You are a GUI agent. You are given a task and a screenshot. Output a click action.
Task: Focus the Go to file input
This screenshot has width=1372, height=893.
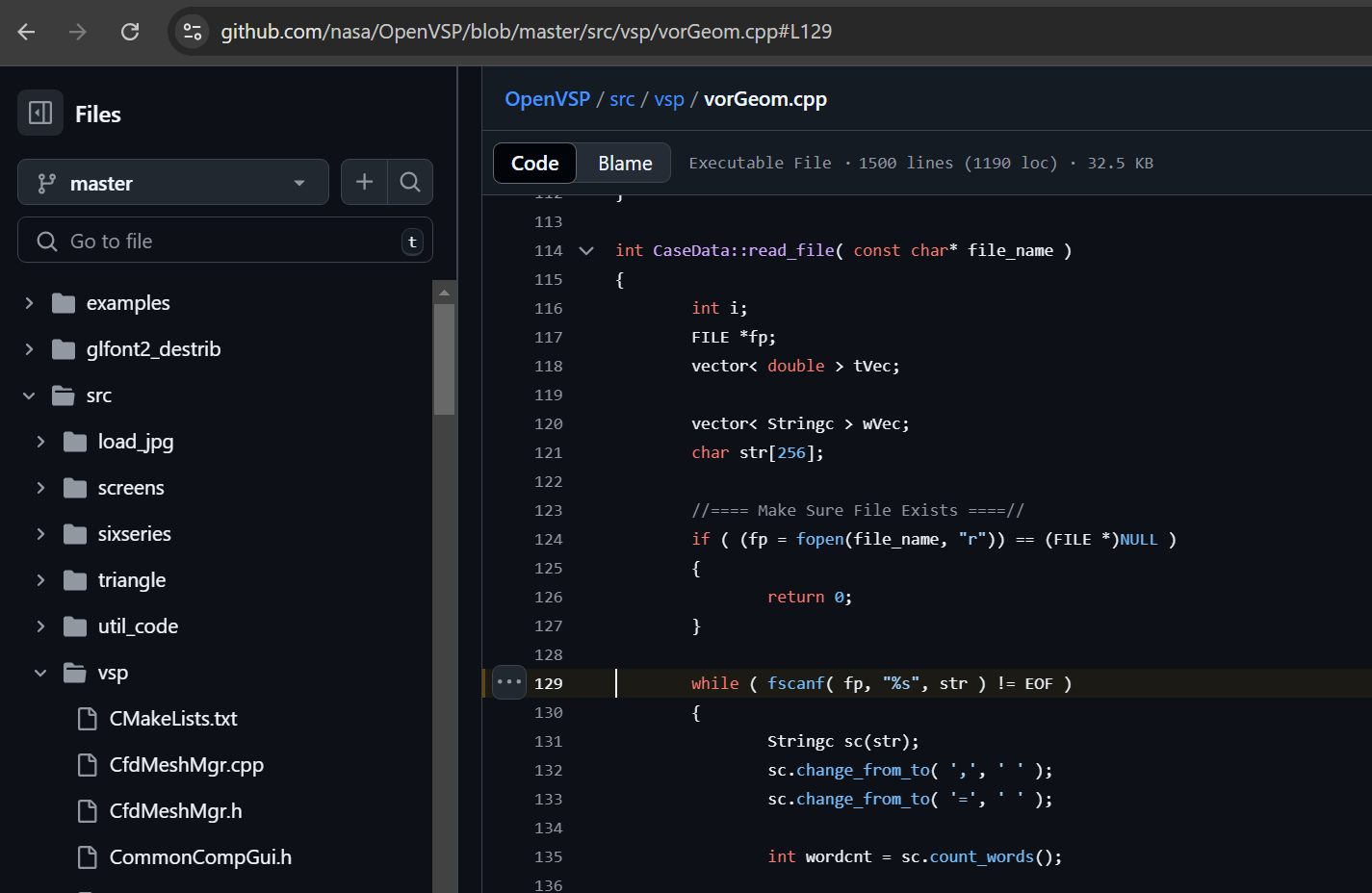[225, 241]
